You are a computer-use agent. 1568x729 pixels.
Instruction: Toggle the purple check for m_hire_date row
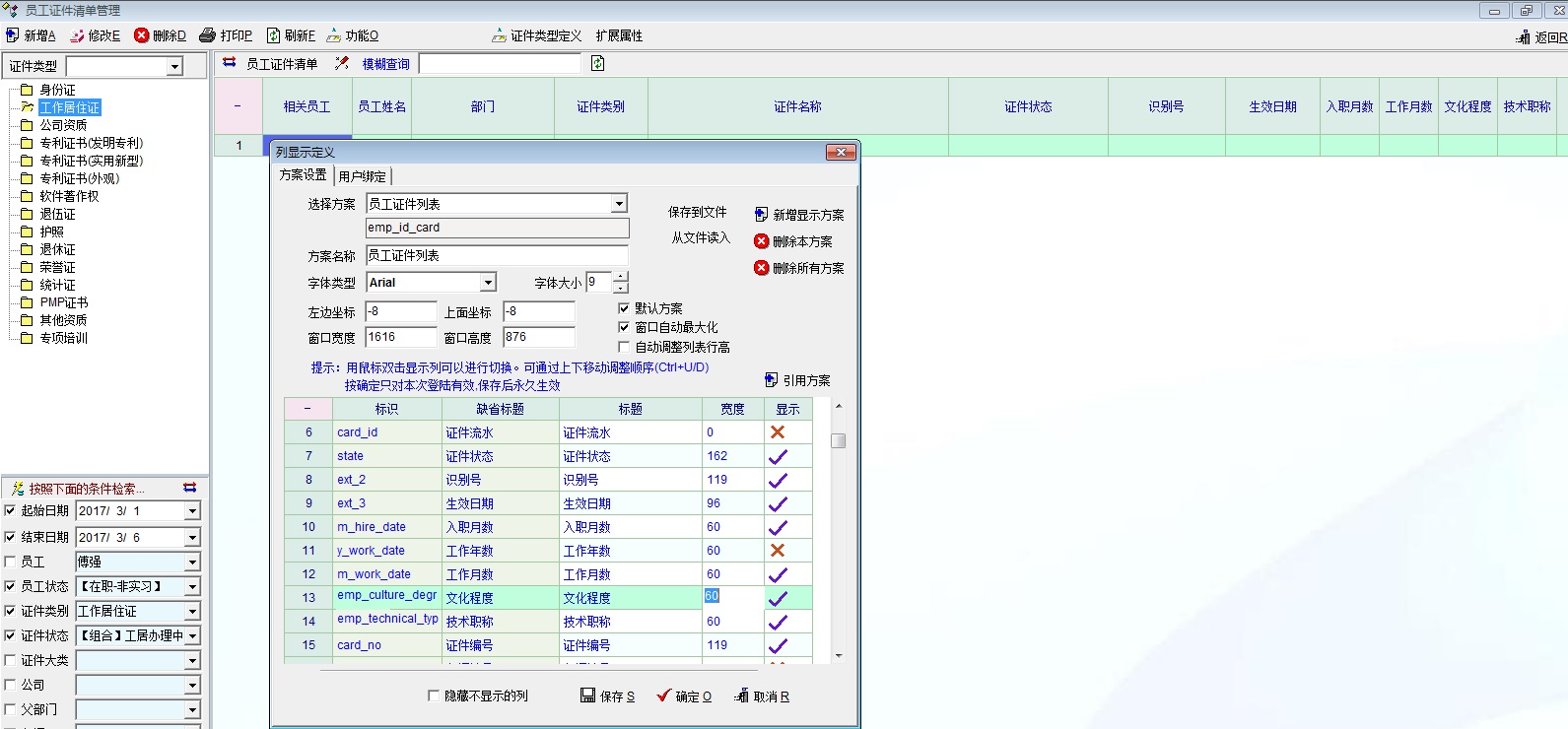(778, 527)
